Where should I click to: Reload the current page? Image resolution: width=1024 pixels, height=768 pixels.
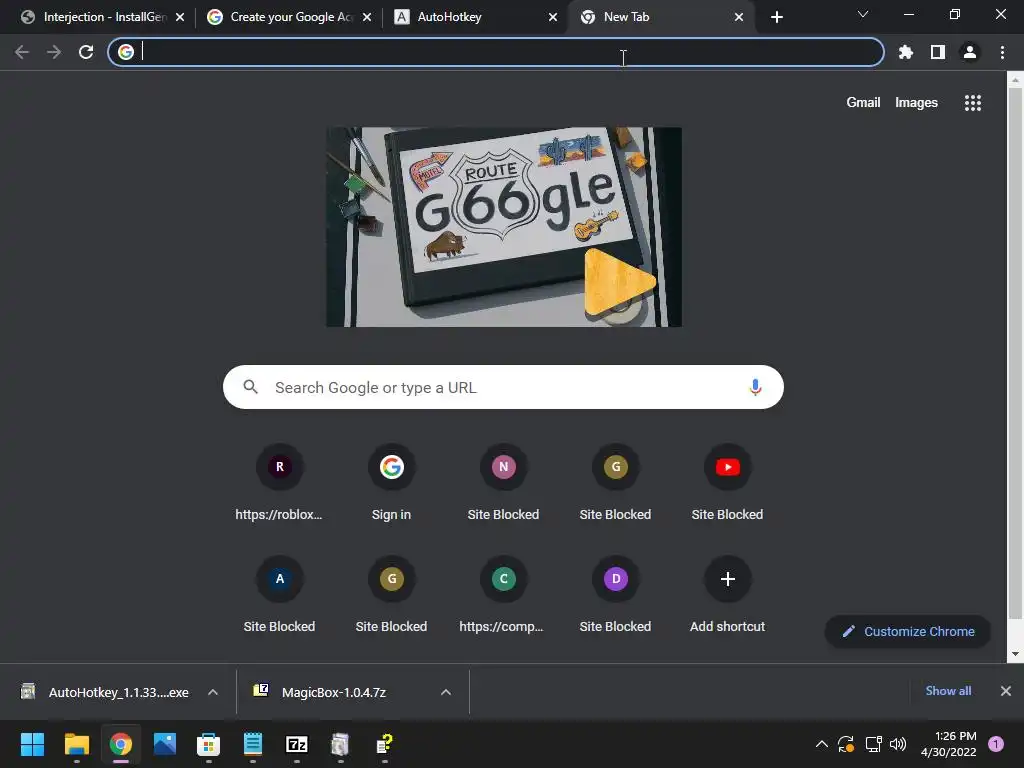[86, 52]
